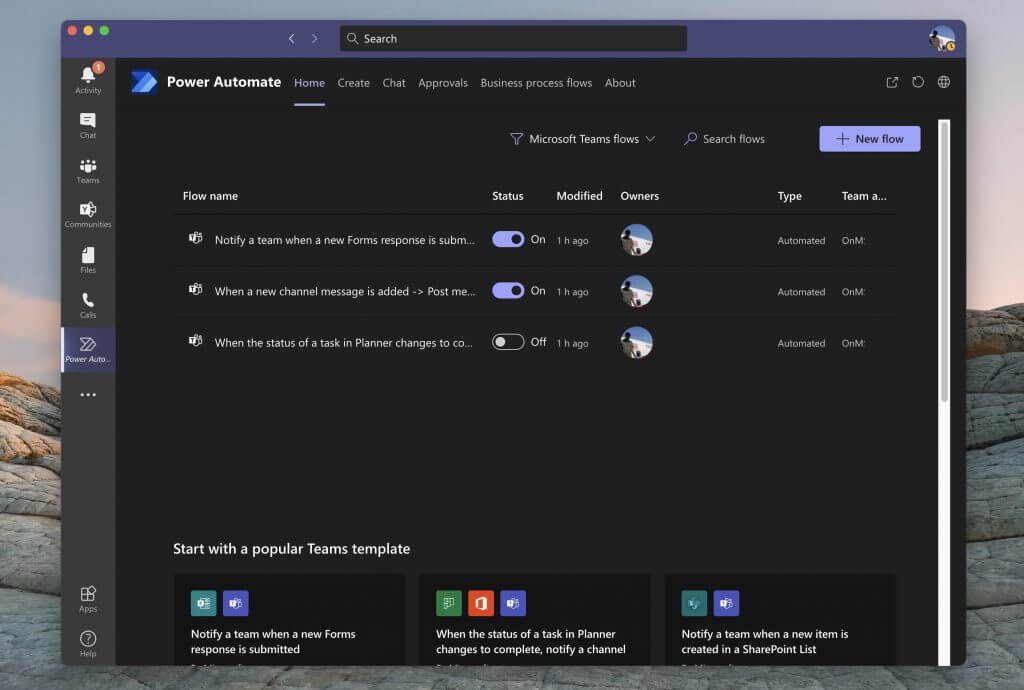Click Planner icon on Planner template card
The height and width of the screenshot is (690, 1024).
(449, 603)
